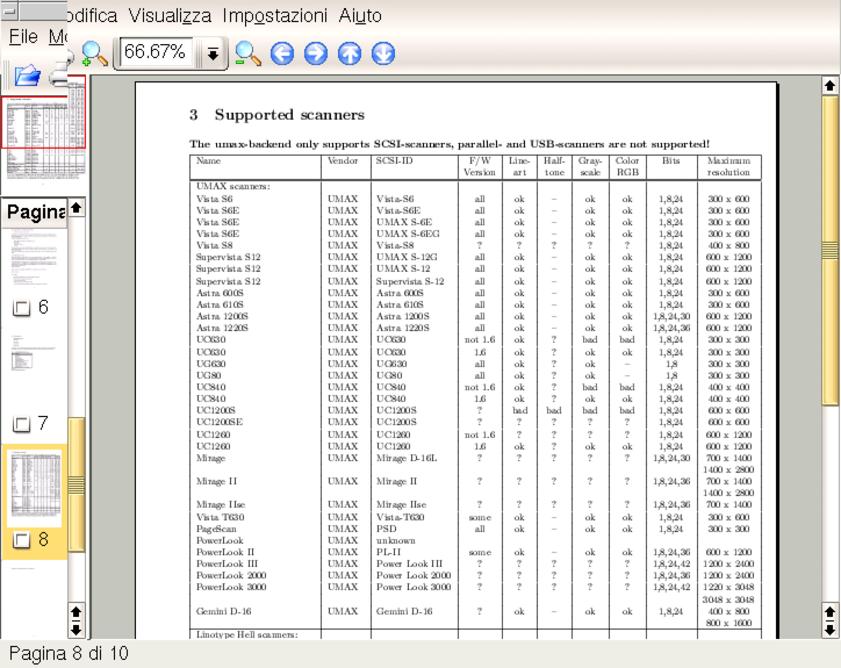
Task: Click the zoom out magnifier icon
Action: (247, 53)
